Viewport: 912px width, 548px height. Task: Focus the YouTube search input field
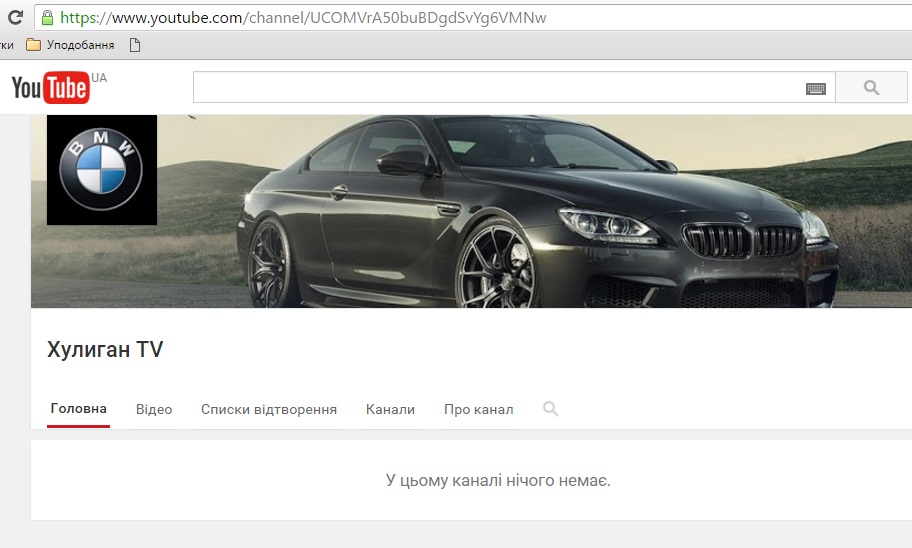pyautogui.click(x=514, y=88)
